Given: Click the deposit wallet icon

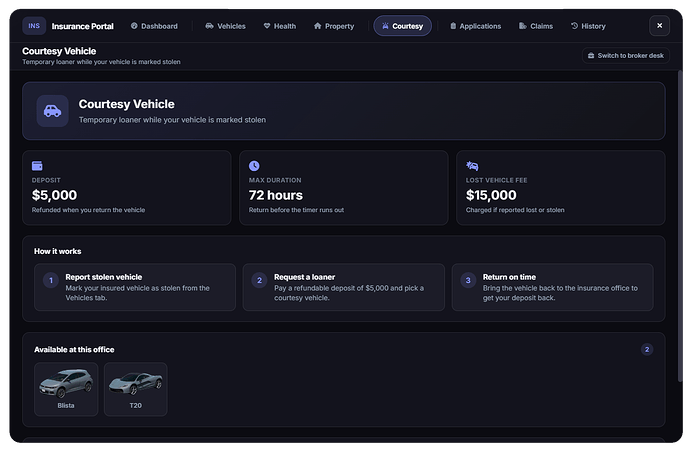Looking at the screenshot, I should pos(37,166).
